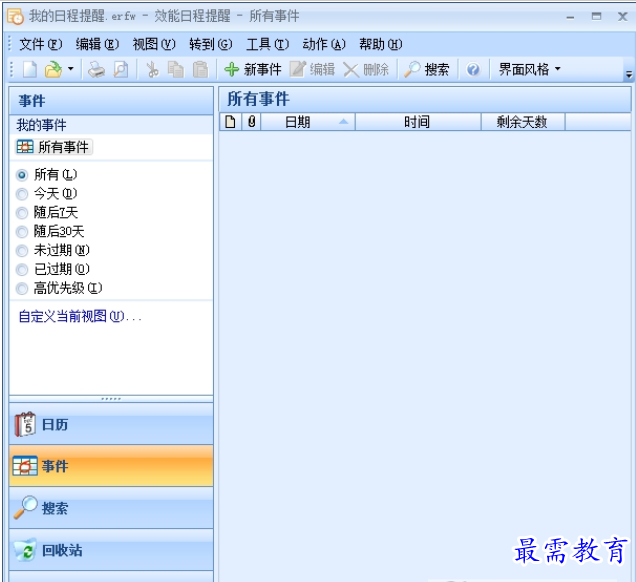Expand the 界面风格 dropdown
Viewport: 636px width, 582px height.
tap(530, 69)
